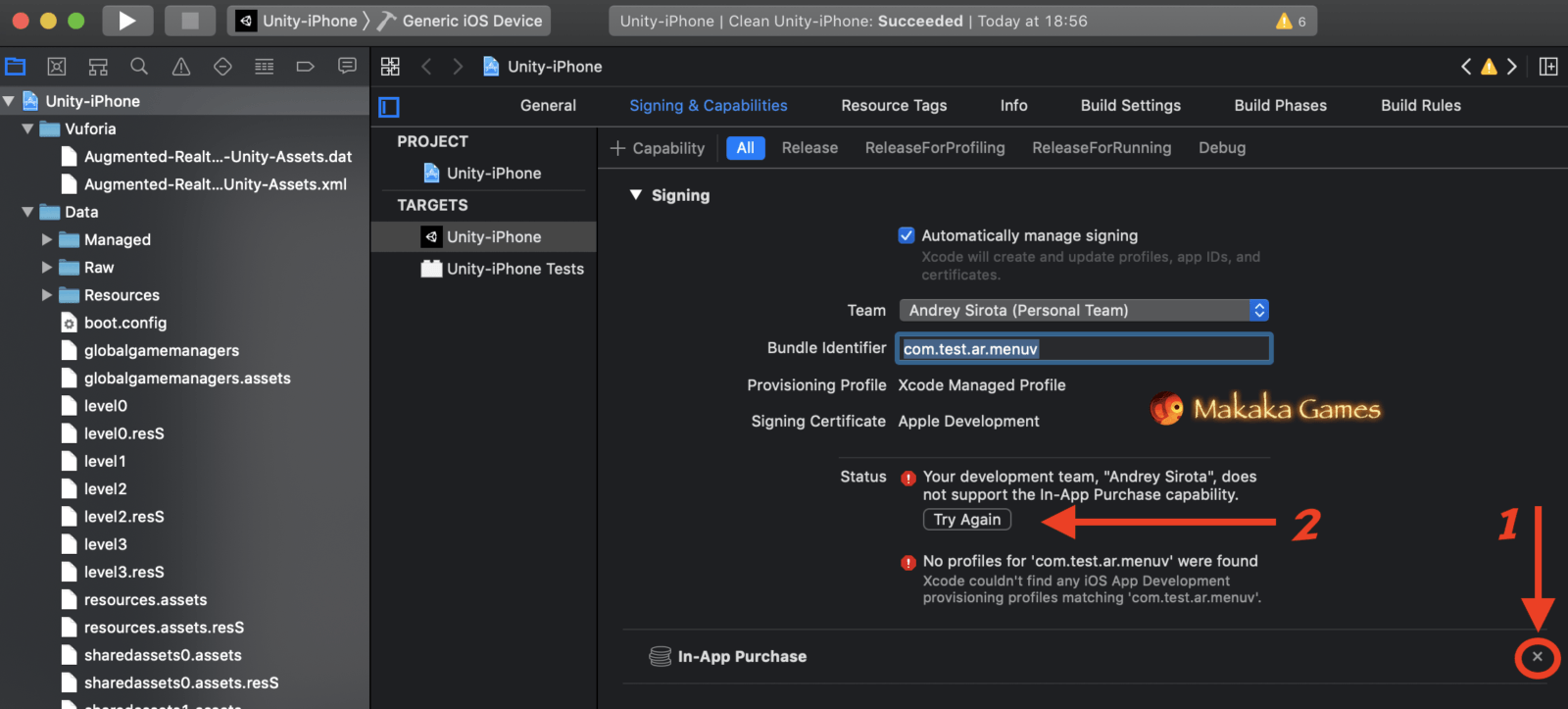Viewport: 1568px width, 709px height.
Task: Open the Test navigator diamond icon
Action: [222, 67]
